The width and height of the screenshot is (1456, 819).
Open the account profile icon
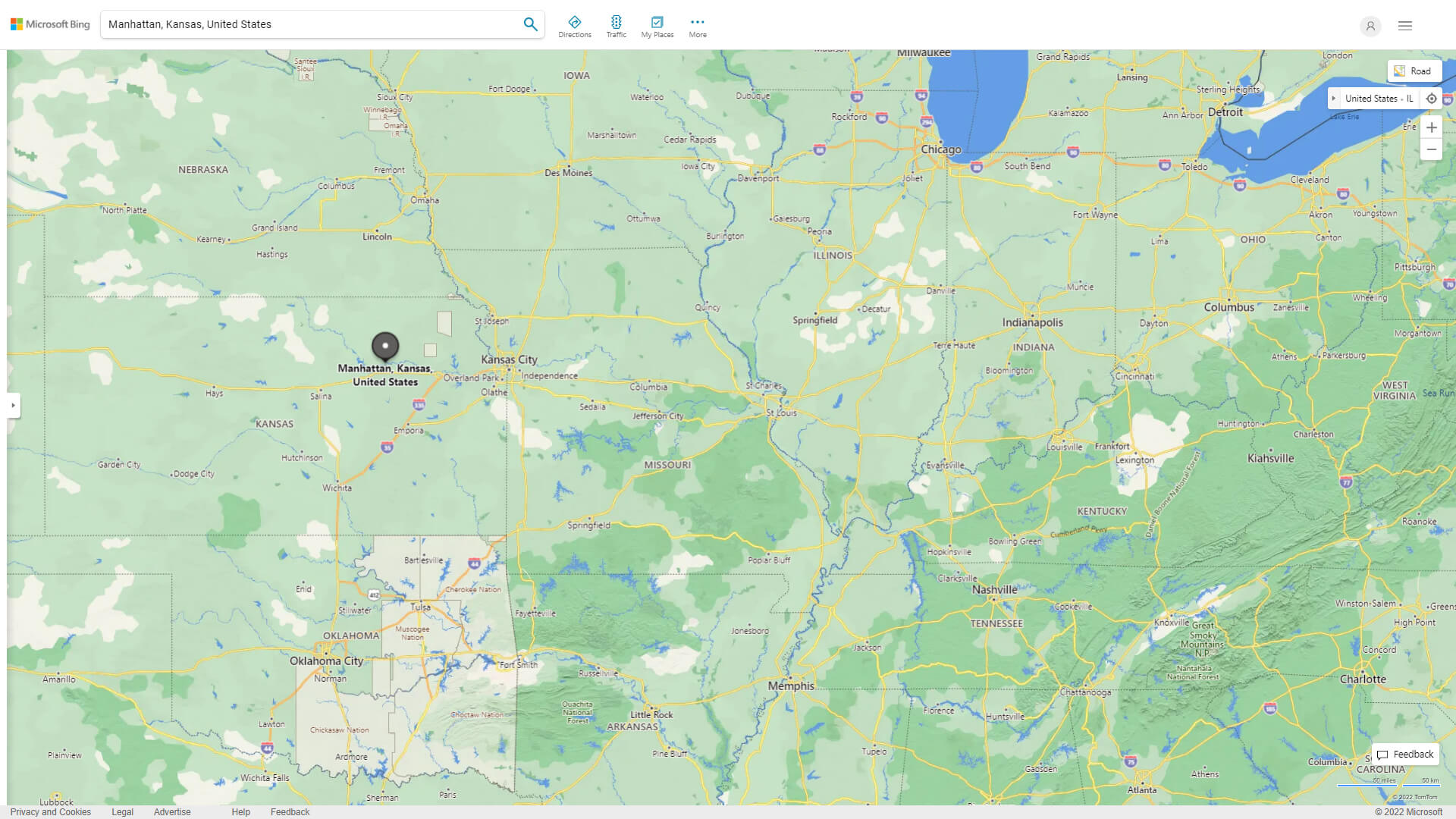click(x=1370, y=27)
